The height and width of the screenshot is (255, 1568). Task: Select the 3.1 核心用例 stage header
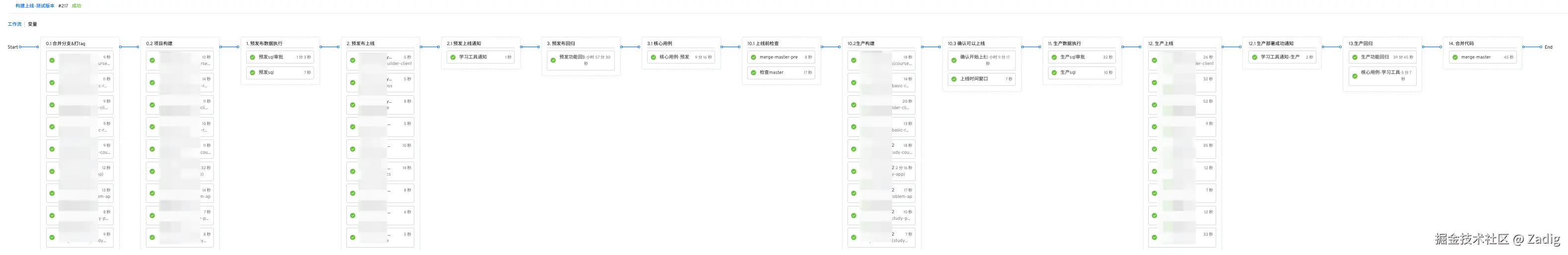pos(659,44)
